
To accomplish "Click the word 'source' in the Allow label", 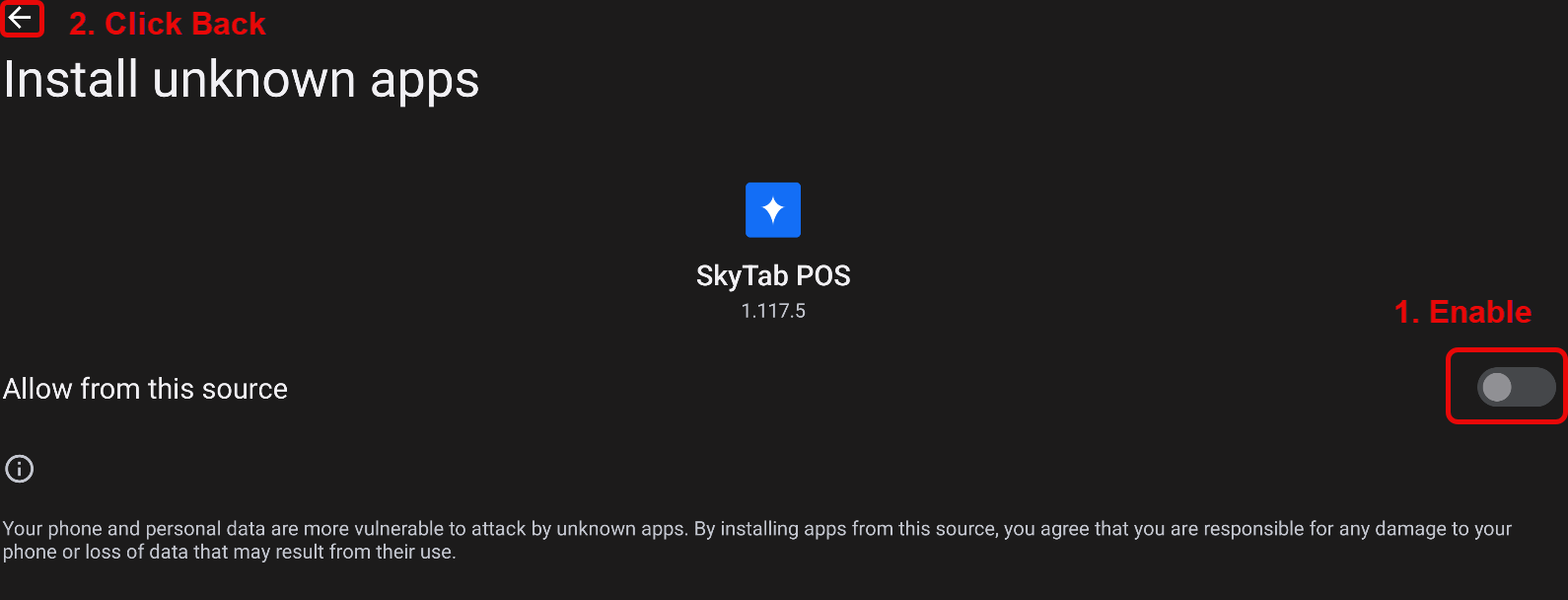I will click(x=245, y=389).
